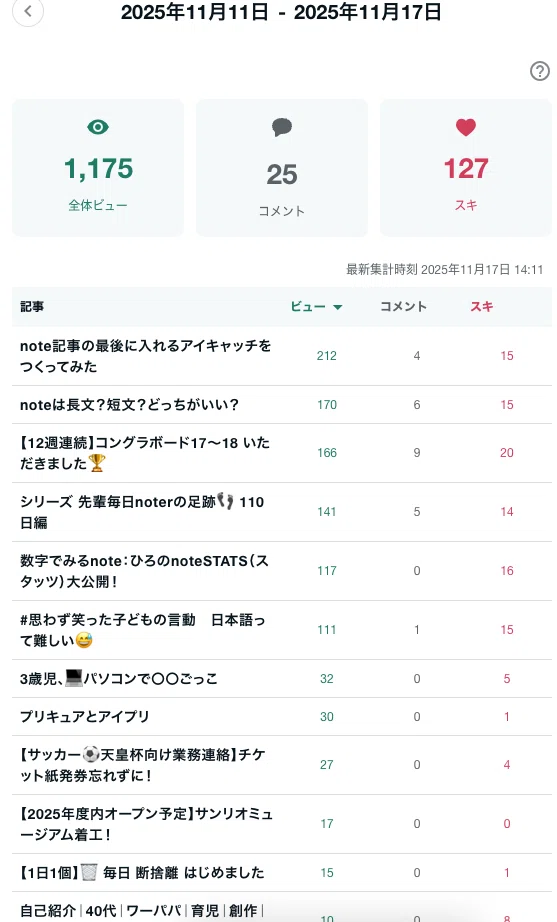Select the スキ card showing 127

(465, 168)
